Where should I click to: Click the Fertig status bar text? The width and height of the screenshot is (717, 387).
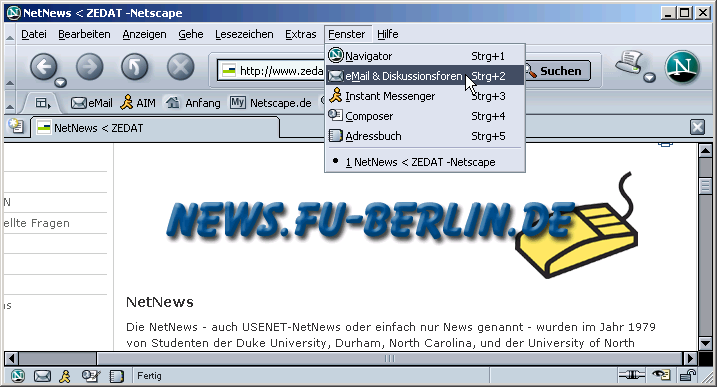click(x=149, y=376)
